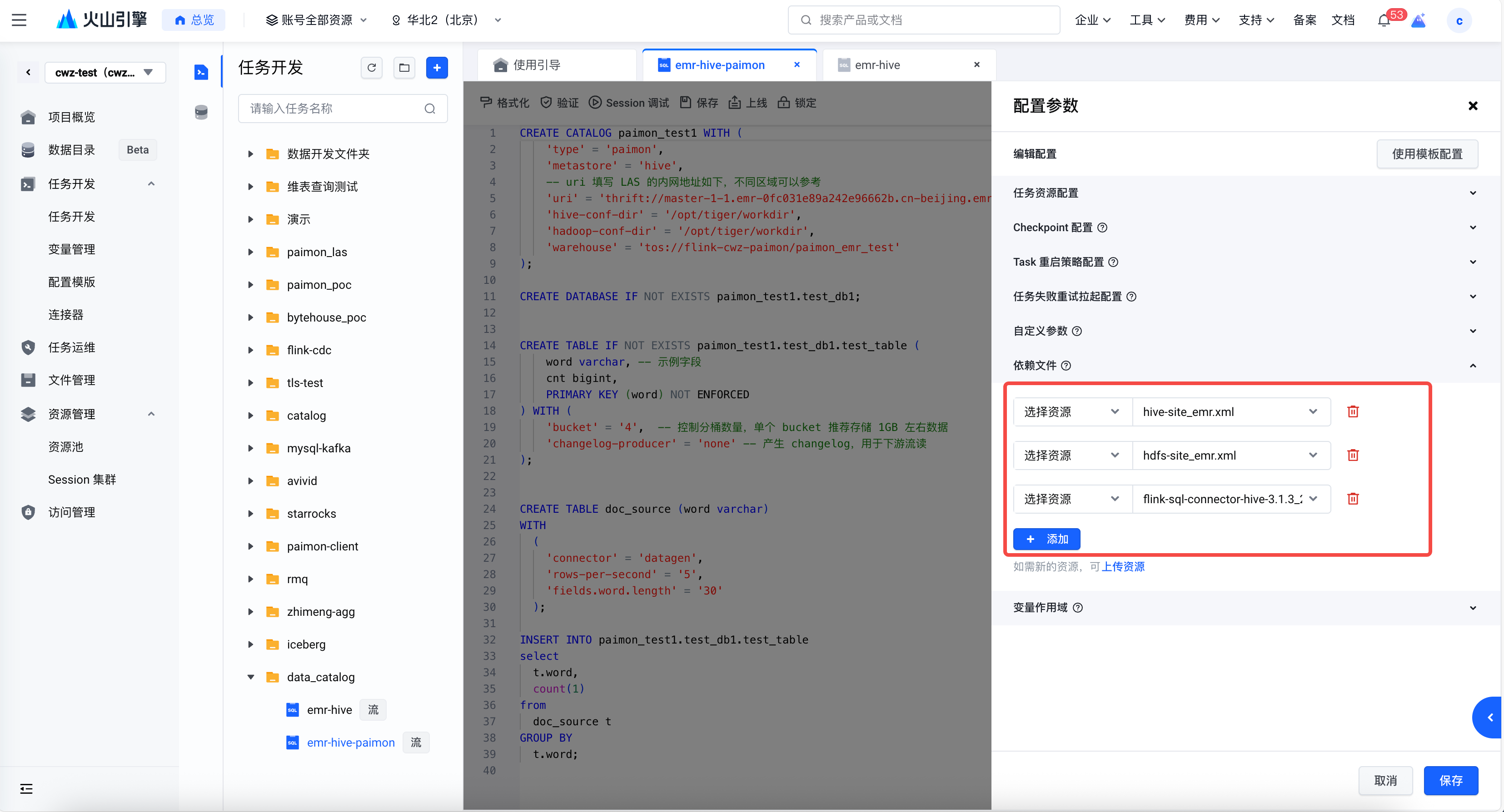Click the upload resource link
1504x812 pixels.
(1123, 567)
